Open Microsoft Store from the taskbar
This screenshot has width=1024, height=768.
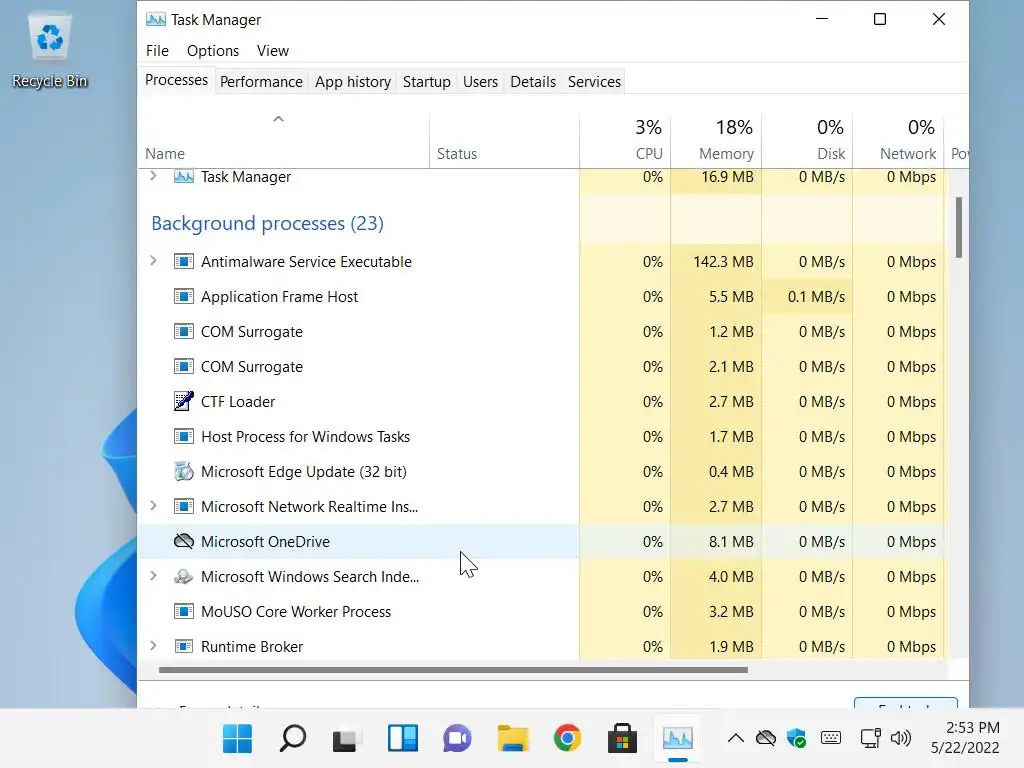622,739
